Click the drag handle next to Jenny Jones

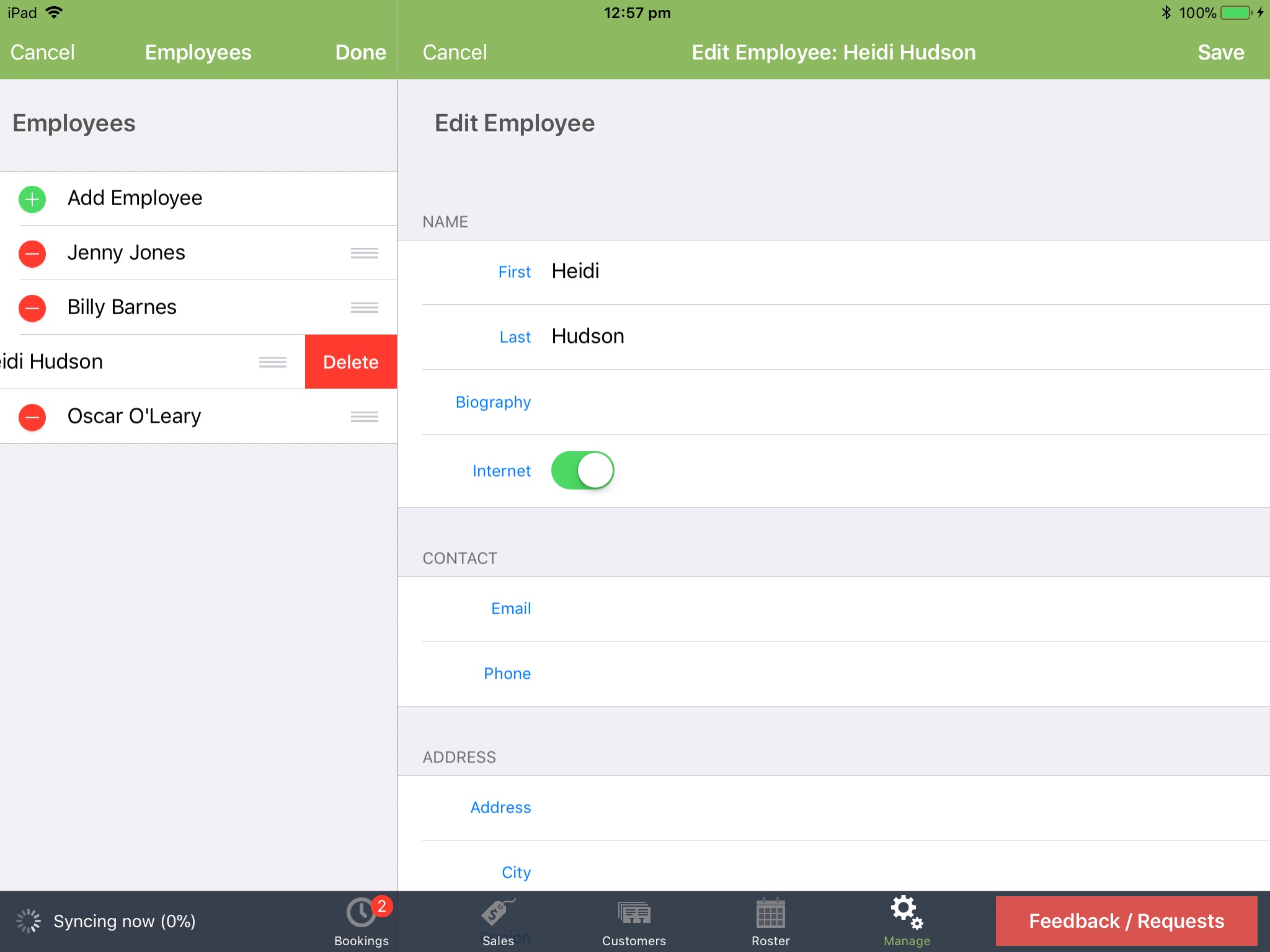(x=364, y=253)
